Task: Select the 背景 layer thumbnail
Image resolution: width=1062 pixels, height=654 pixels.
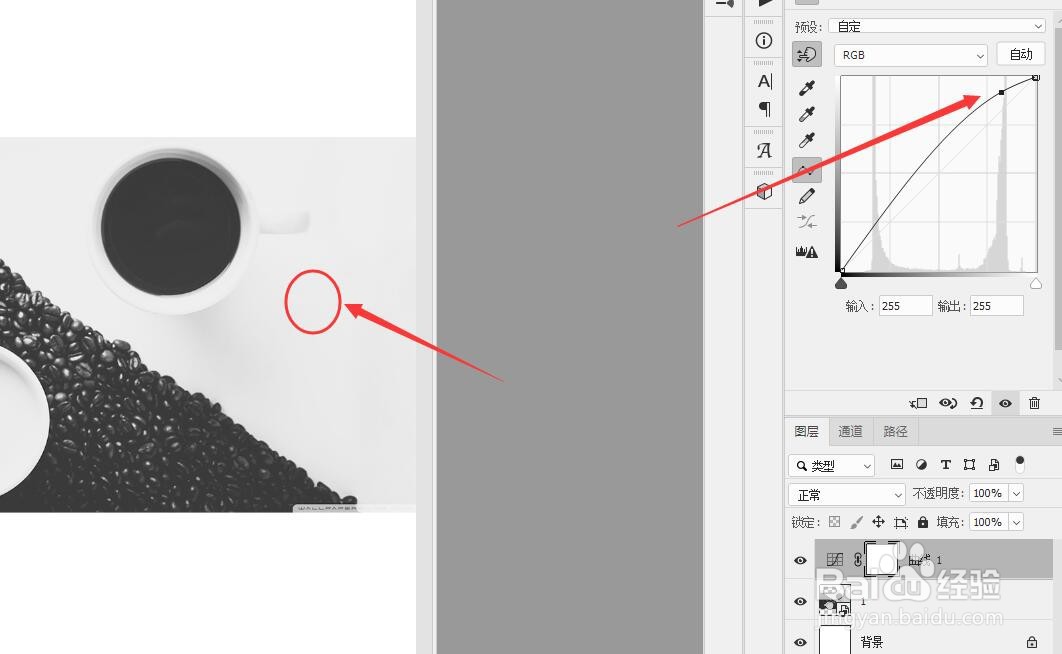Action: [834, 640]
